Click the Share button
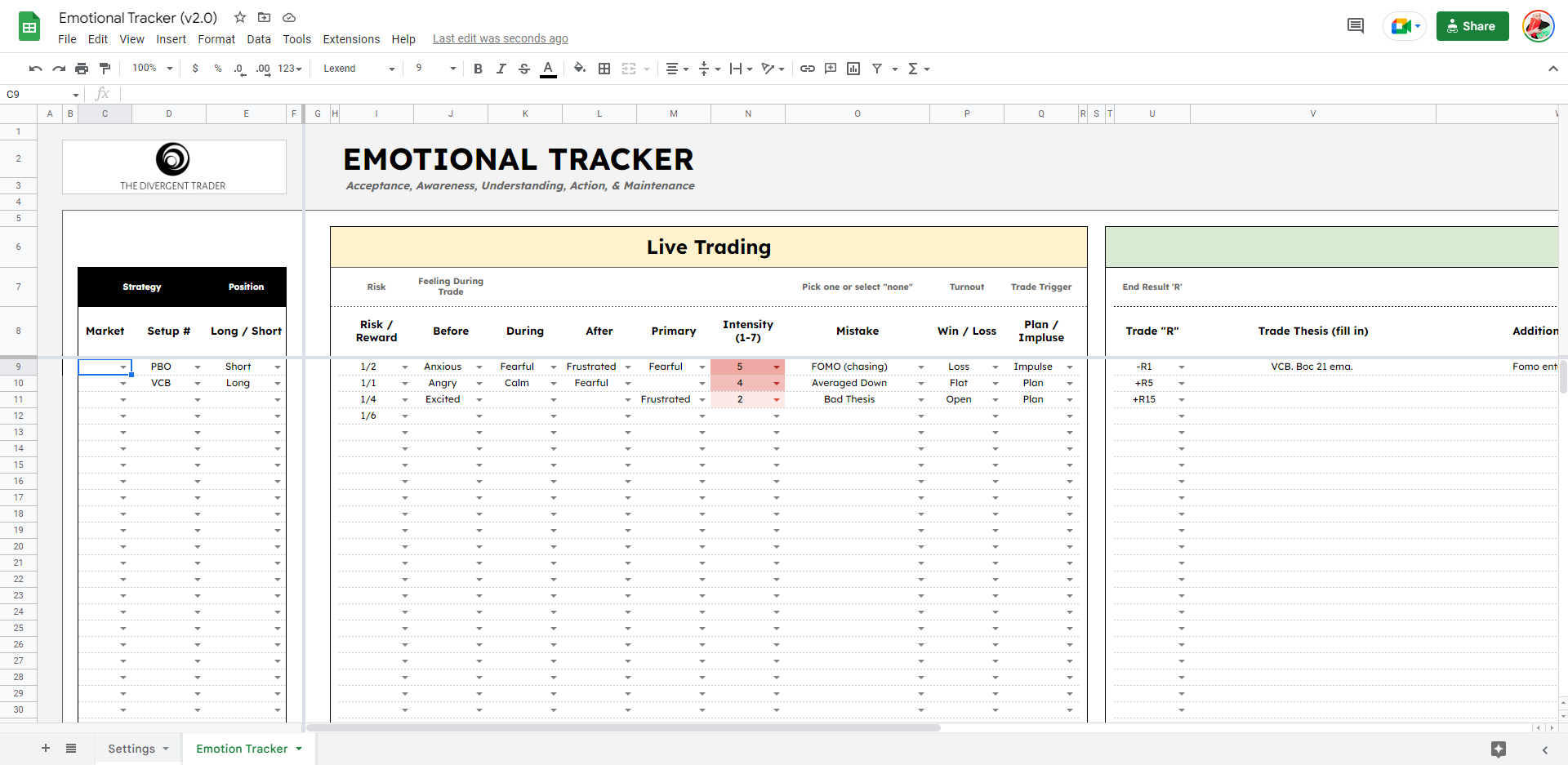Image resolution: width=1568 pixels, height=765 pixels. click(1472, 26)
